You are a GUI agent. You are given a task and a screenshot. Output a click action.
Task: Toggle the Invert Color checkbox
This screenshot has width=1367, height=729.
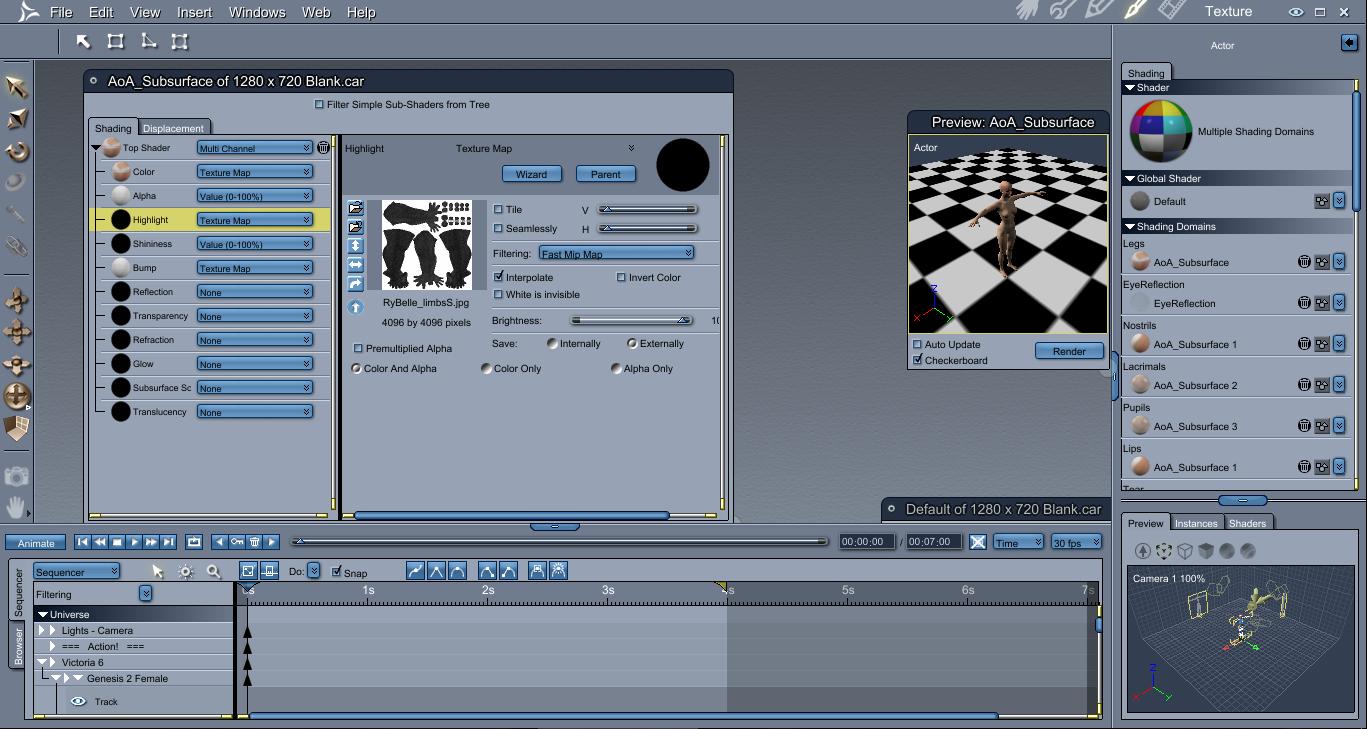coord(621,278)
